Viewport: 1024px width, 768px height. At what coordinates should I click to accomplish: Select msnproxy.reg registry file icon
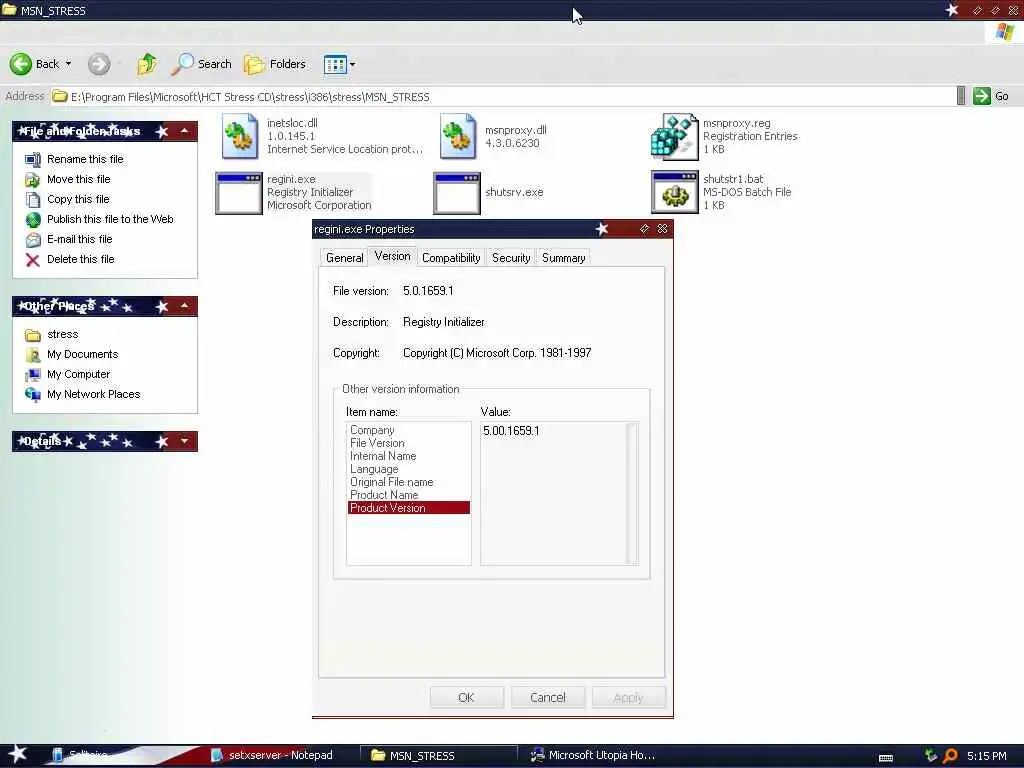(675, 136)
